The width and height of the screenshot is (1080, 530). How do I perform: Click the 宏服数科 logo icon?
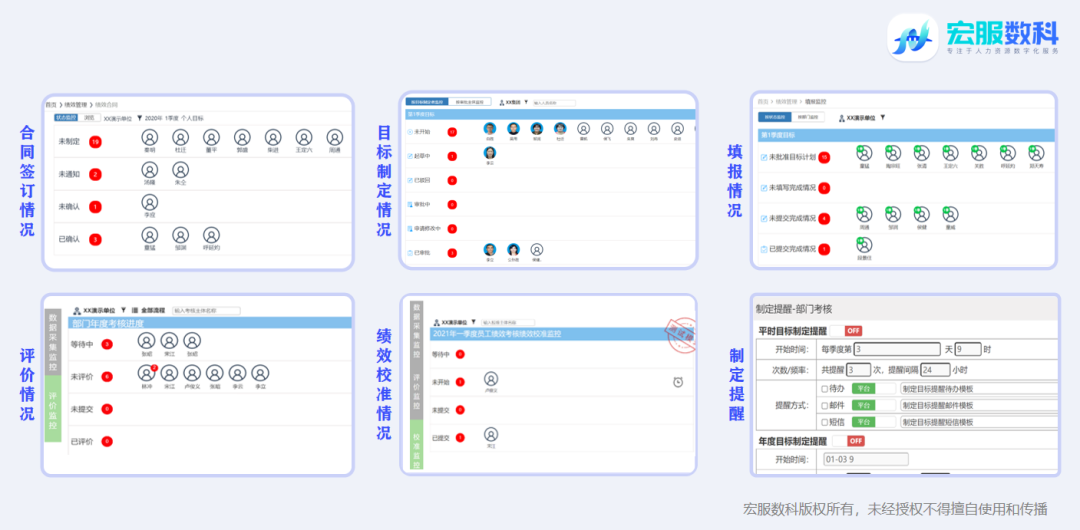tap(913, 38)
